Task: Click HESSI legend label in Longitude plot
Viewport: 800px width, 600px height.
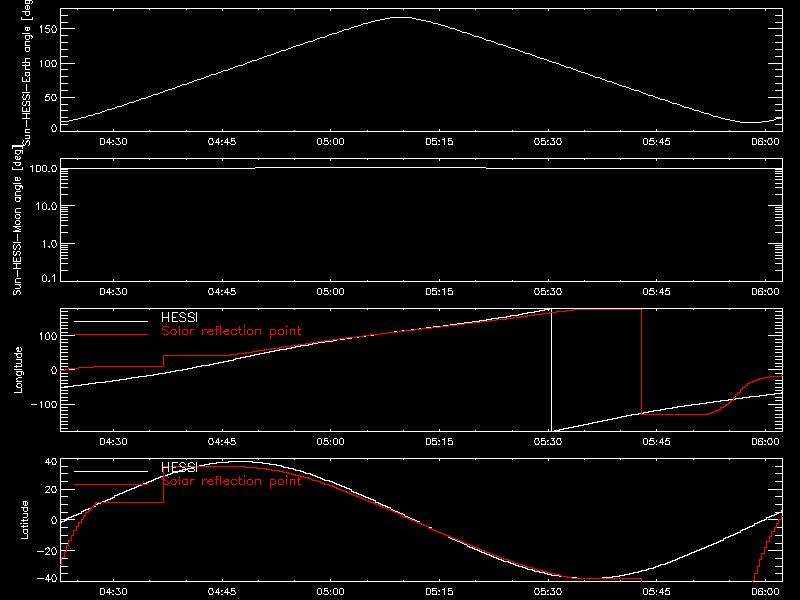Action: 179,317
